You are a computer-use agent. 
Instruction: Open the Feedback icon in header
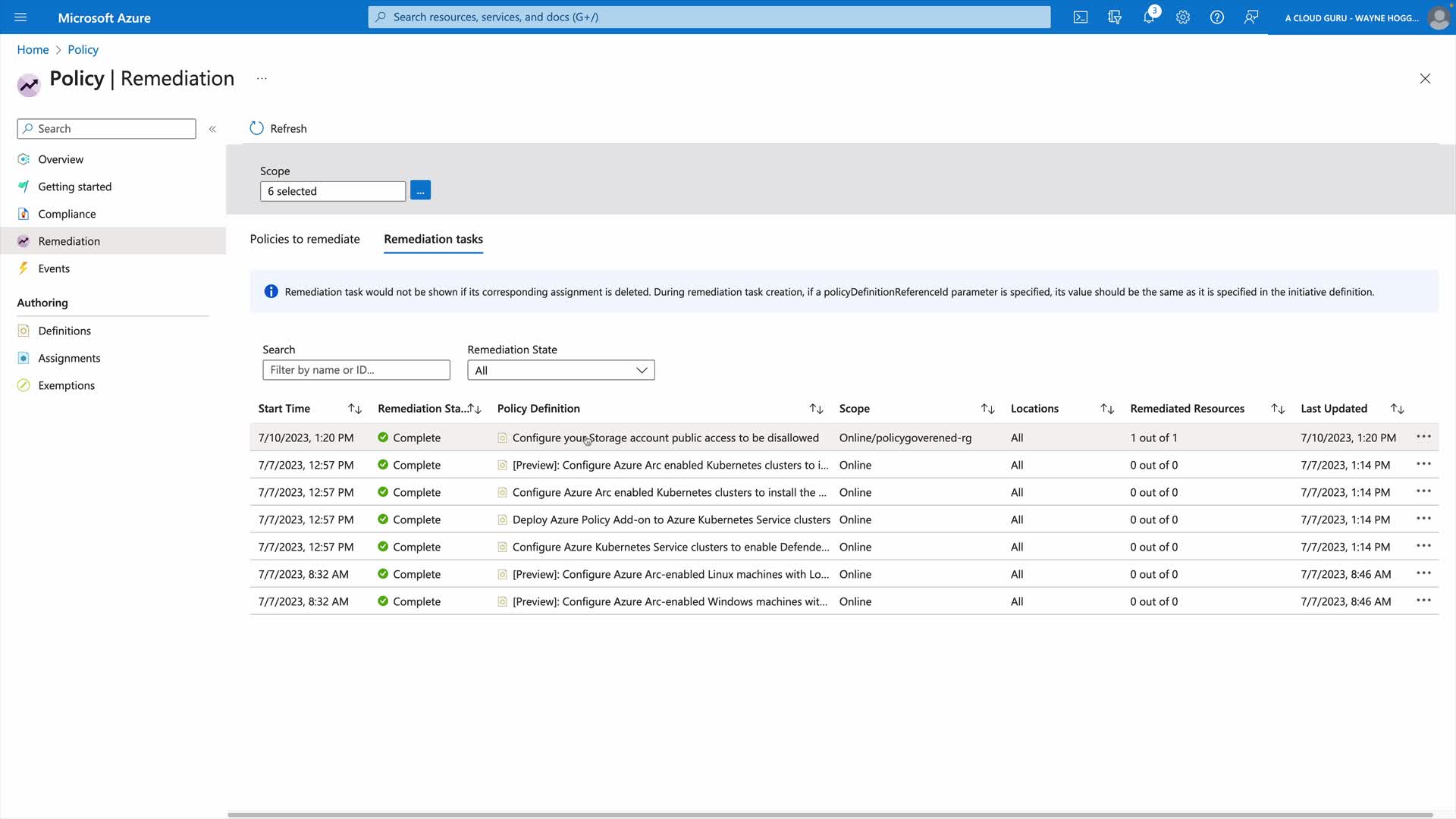coord(1251,17)
